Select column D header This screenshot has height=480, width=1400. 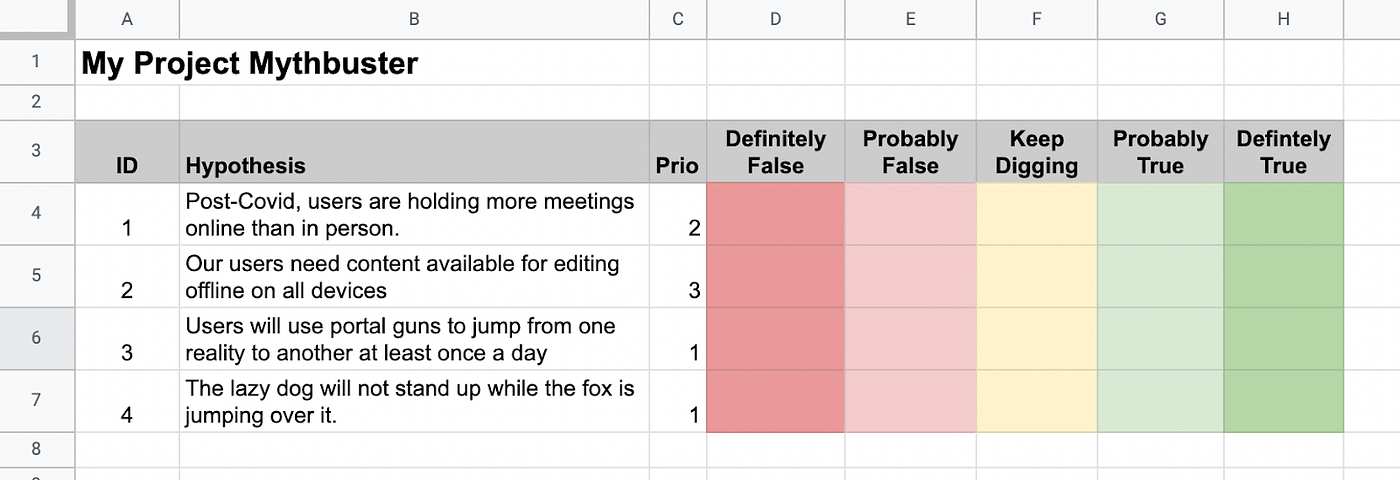[775, 19]
